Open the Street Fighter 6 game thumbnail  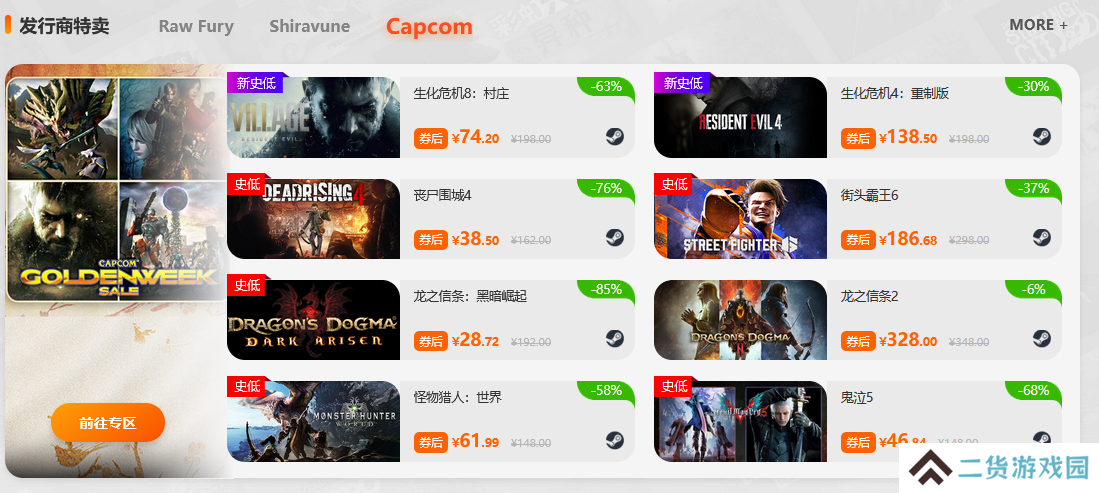740,219
